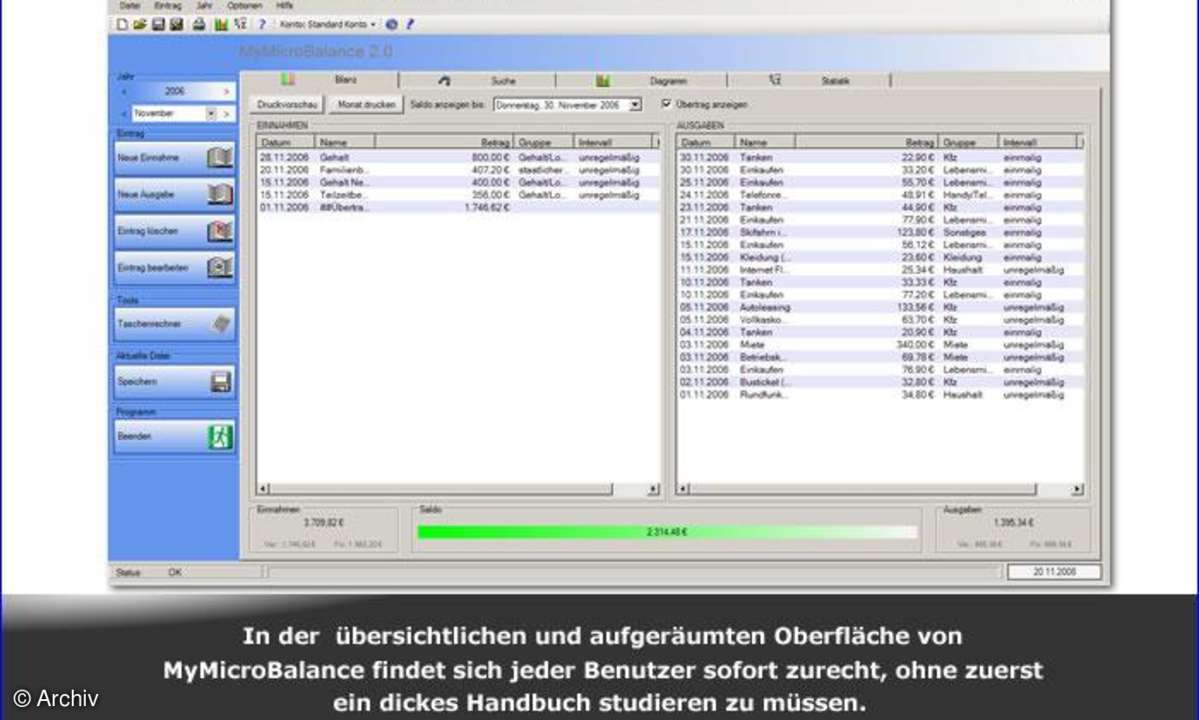Click the Neue Einnahme button
The width and height of the screenshot is (1199, 720).
coord(174,157)
